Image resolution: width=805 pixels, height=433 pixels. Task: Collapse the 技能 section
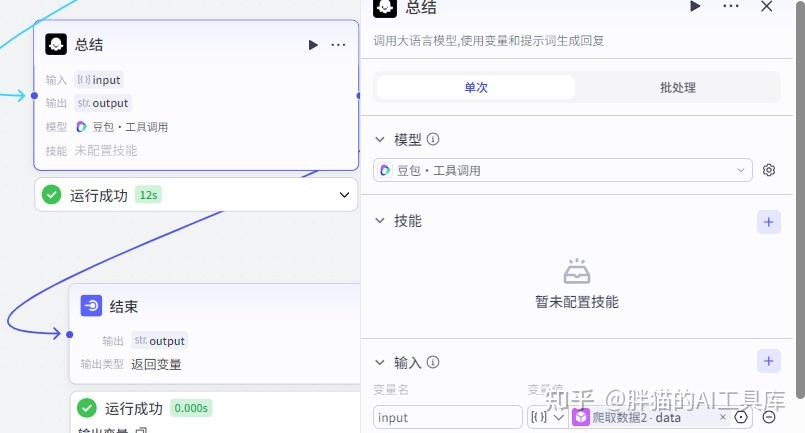click(380, 221)
